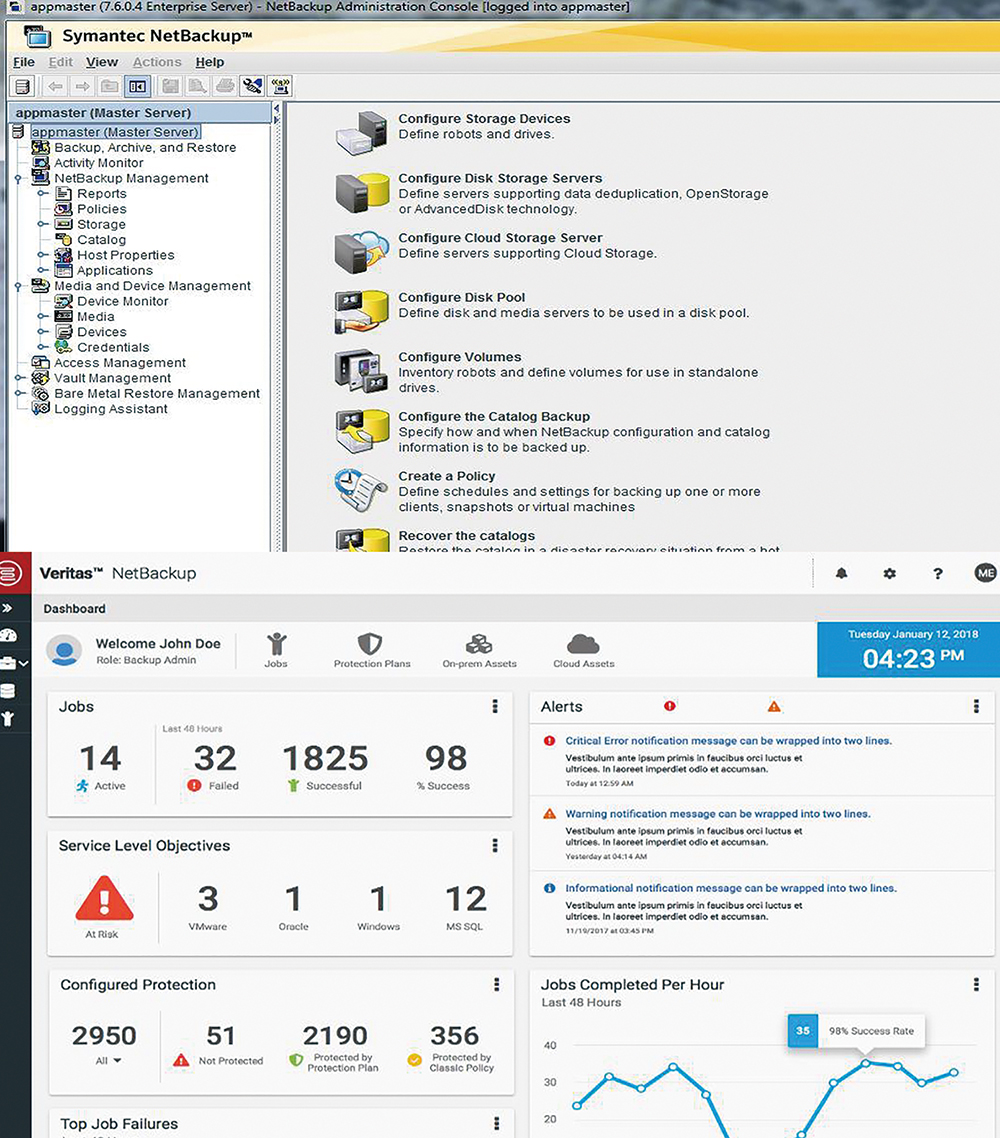This screenshot has width=1000, height=1138.
Task: Open the Help menu
Action: coord(210,62)
